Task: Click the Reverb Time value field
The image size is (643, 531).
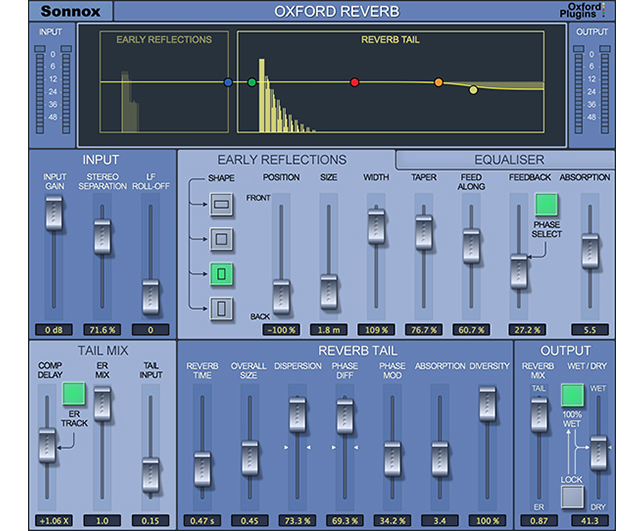Action: click(203, 520)
